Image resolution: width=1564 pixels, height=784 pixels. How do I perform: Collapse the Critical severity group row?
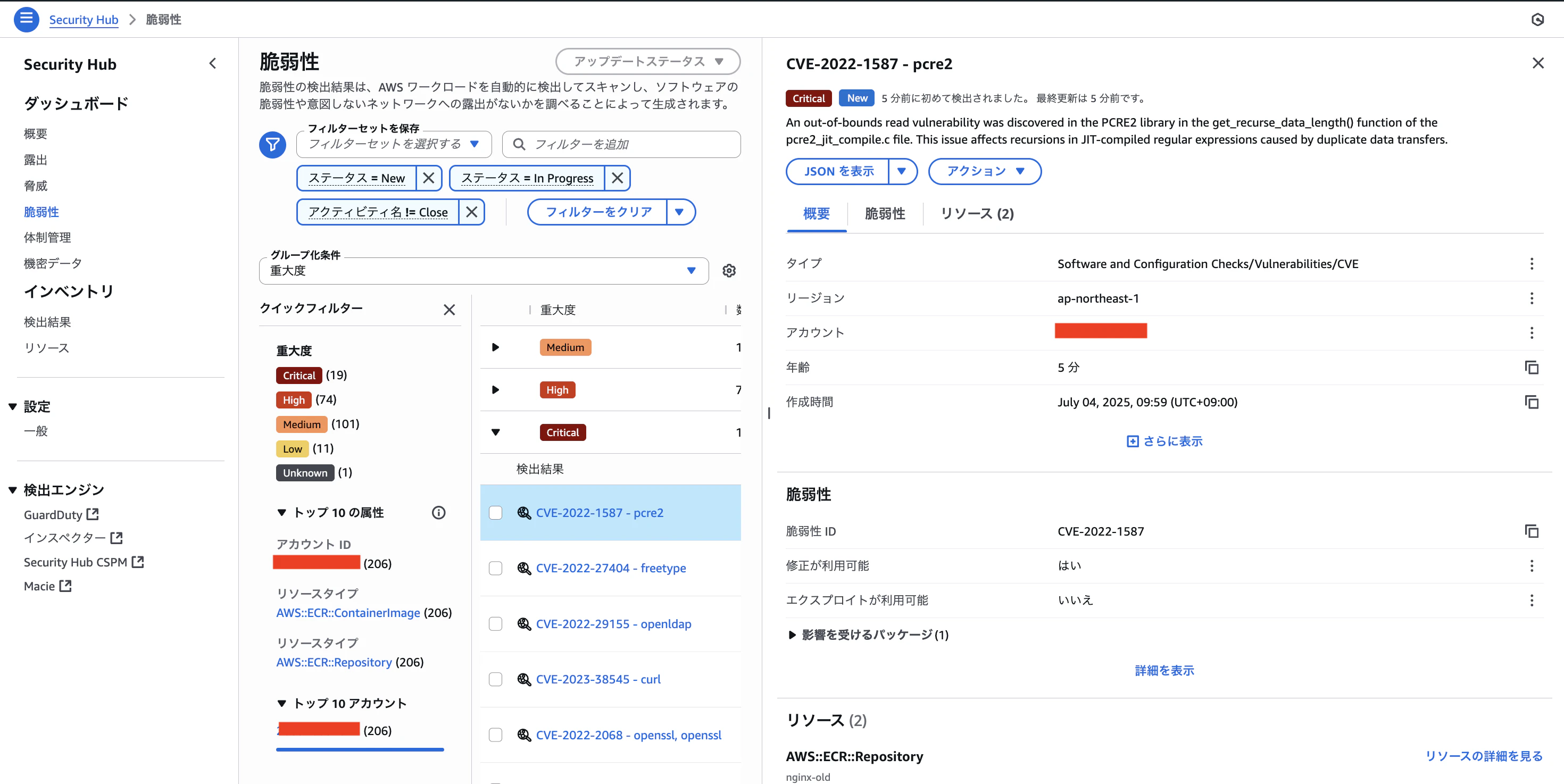pos(495,432)
